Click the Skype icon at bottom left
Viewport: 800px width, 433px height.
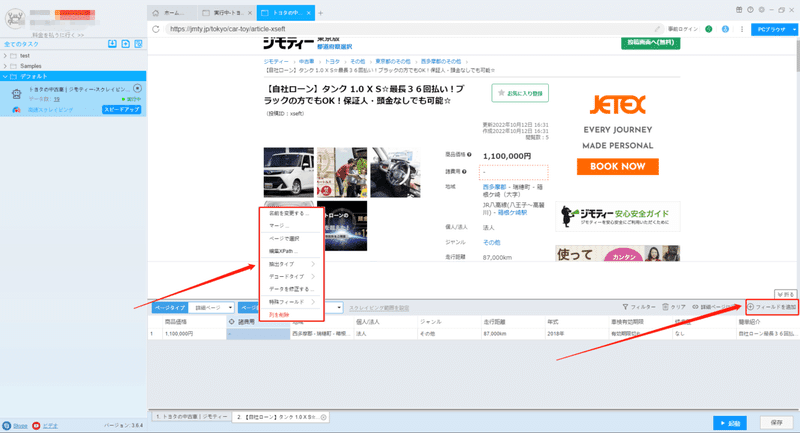7,425
